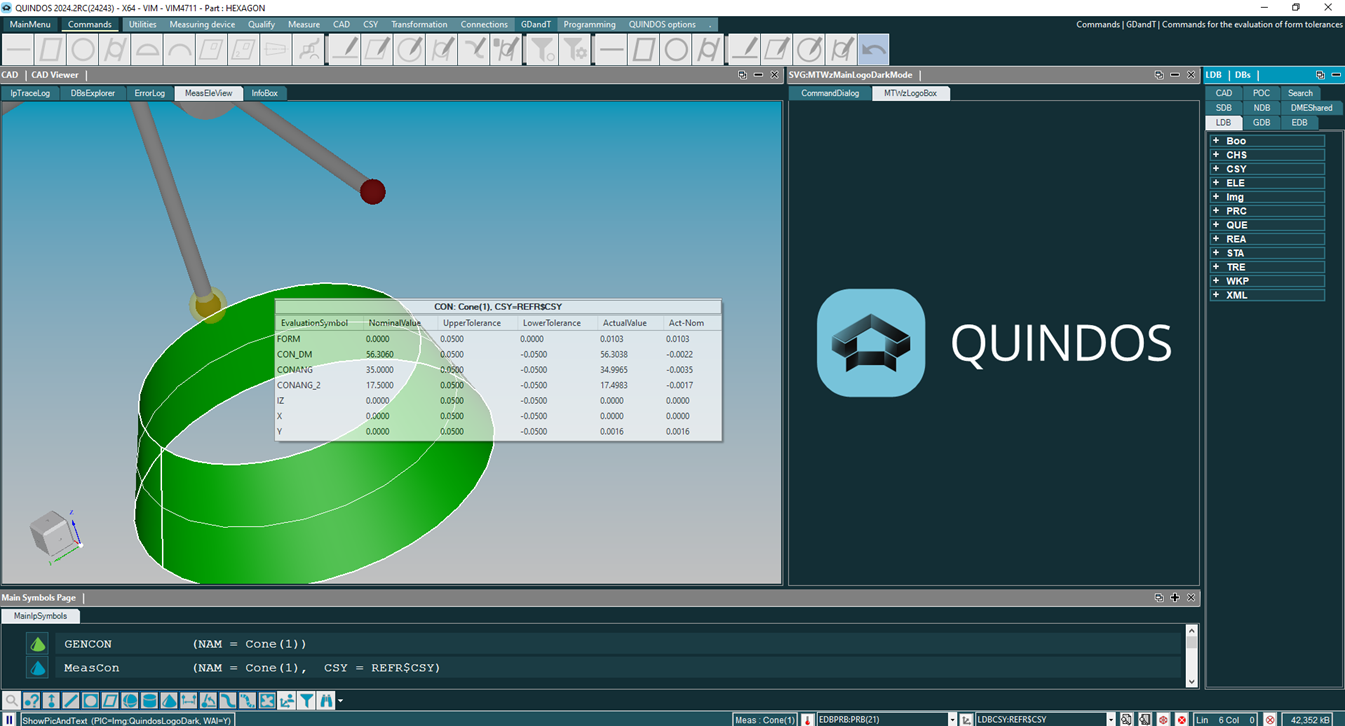1345x726 pixels.
Task: Switch to the IpTraceLog tab
Action: click(x=30, y=93)
